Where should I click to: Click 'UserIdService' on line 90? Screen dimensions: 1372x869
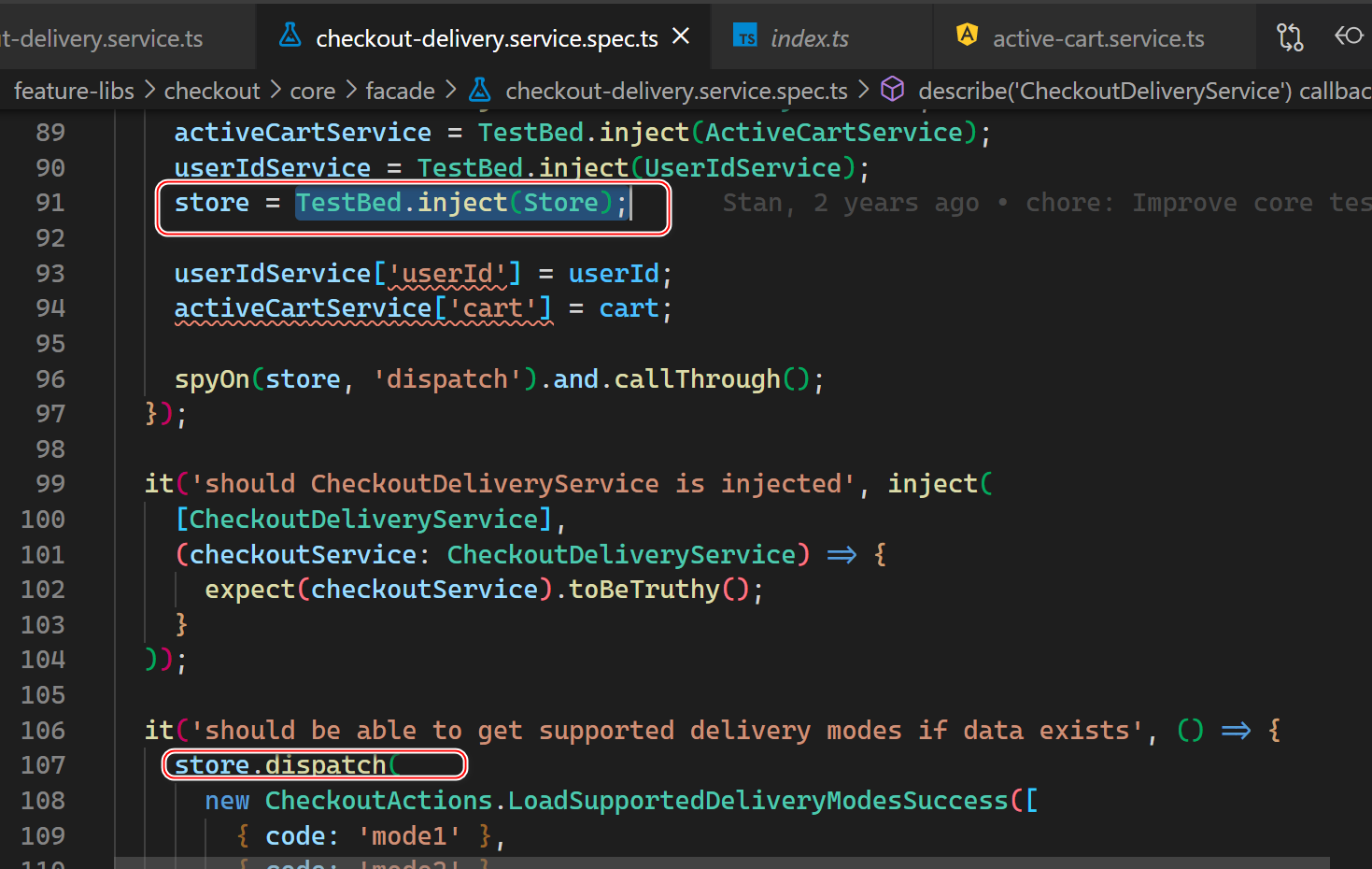tap(743, 168)
